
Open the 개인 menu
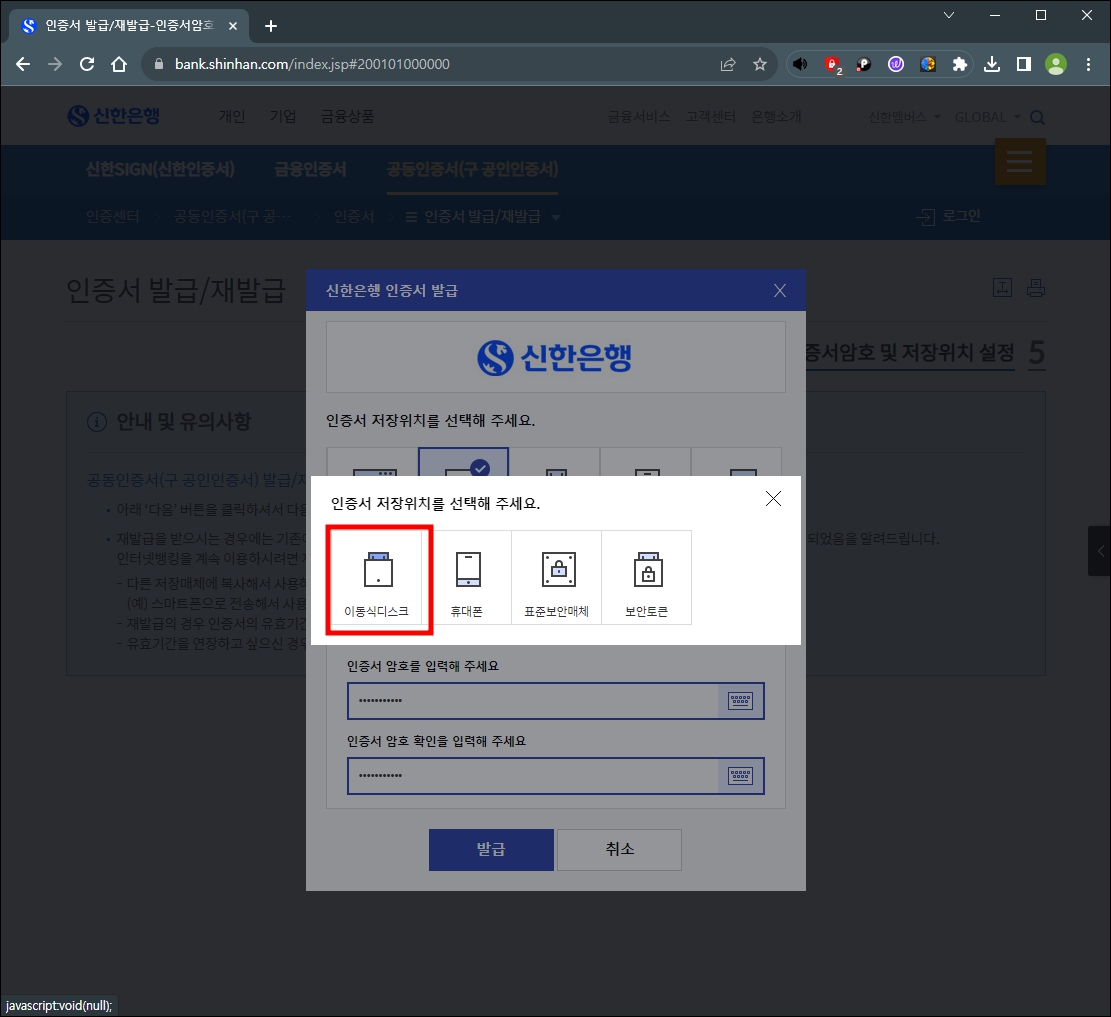(x=232, y=116)
